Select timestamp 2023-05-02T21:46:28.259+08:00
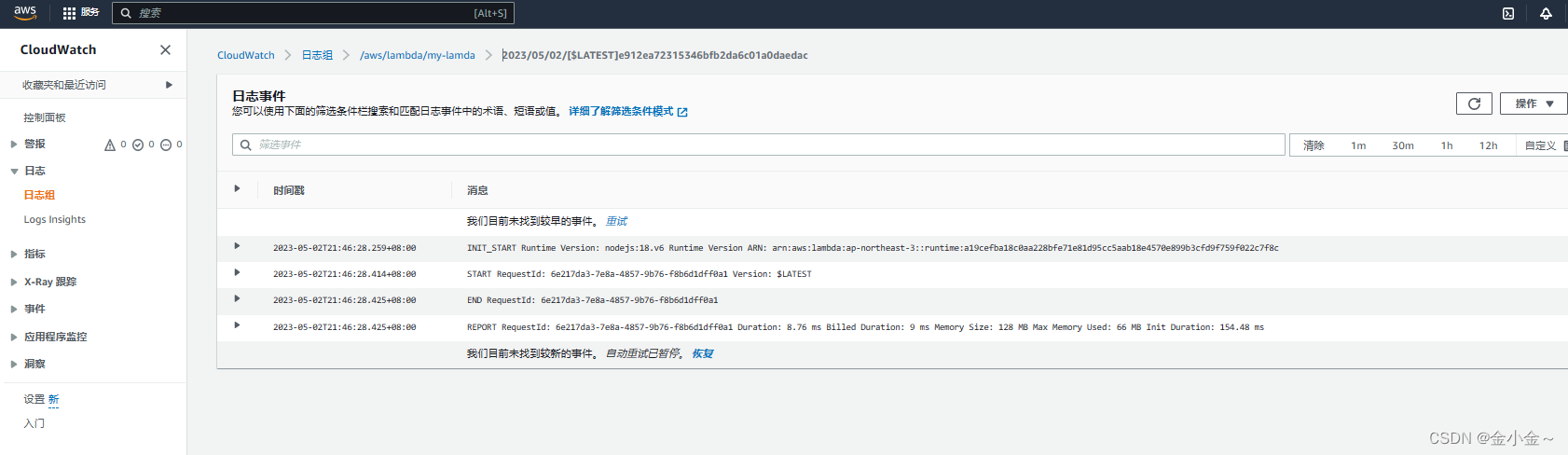 [344, 248]
